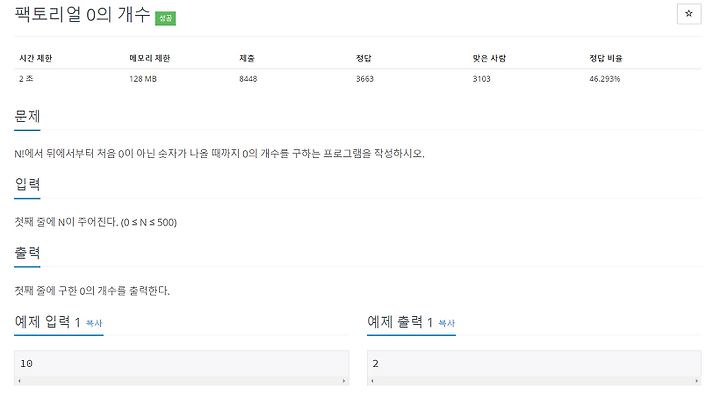
Task: Click the example output horizontal scrollbar track
Action: pyautogui.click(x=534, y=381)
